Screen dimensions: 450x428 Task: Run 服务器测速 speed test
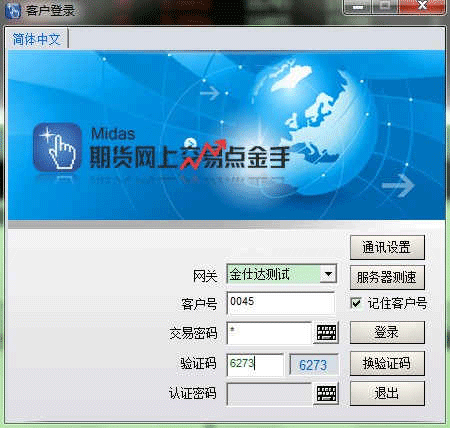(x=387, y=277)
